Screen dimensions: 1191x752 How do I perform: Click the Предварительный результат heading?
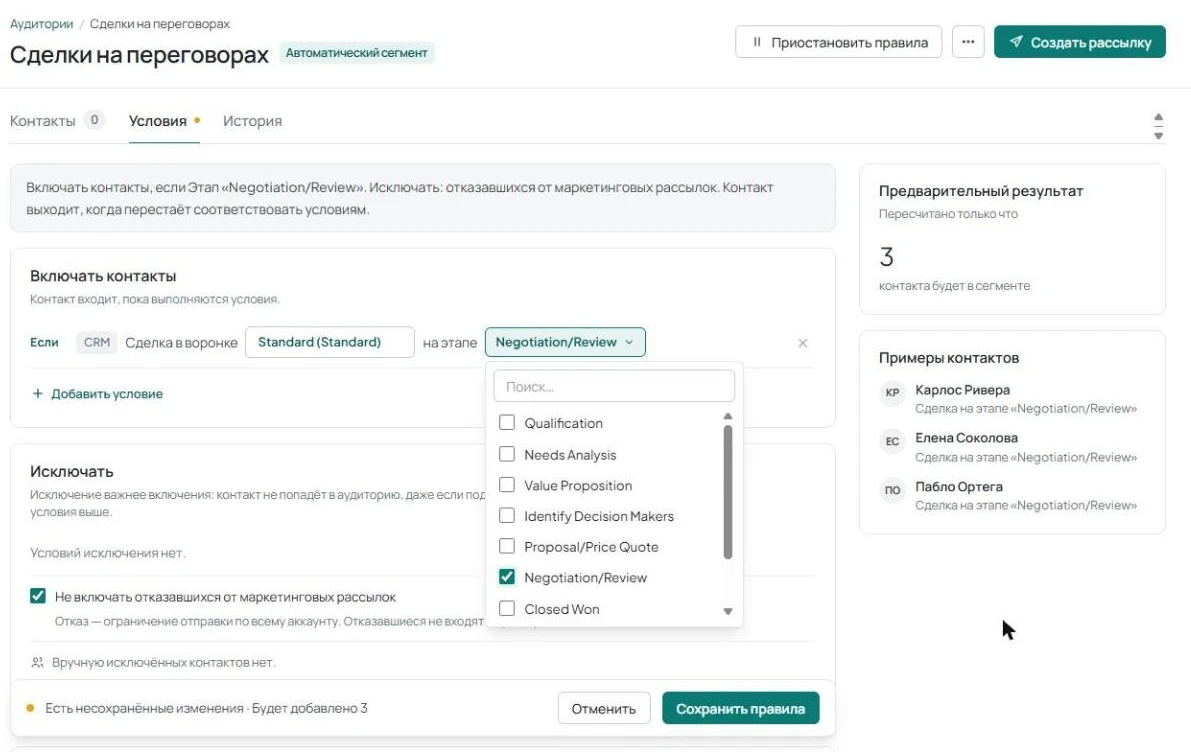click(x=981, y=191)
